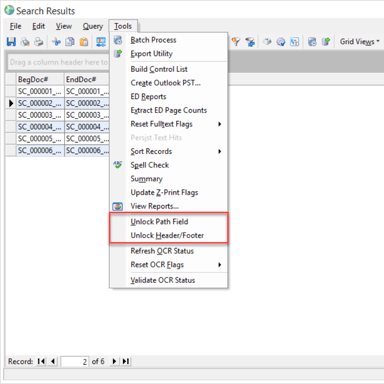This screenshot has height=384, width=384.
Task: Select BegDoc# cell SC_000004
Action: [x=40, y=127]
